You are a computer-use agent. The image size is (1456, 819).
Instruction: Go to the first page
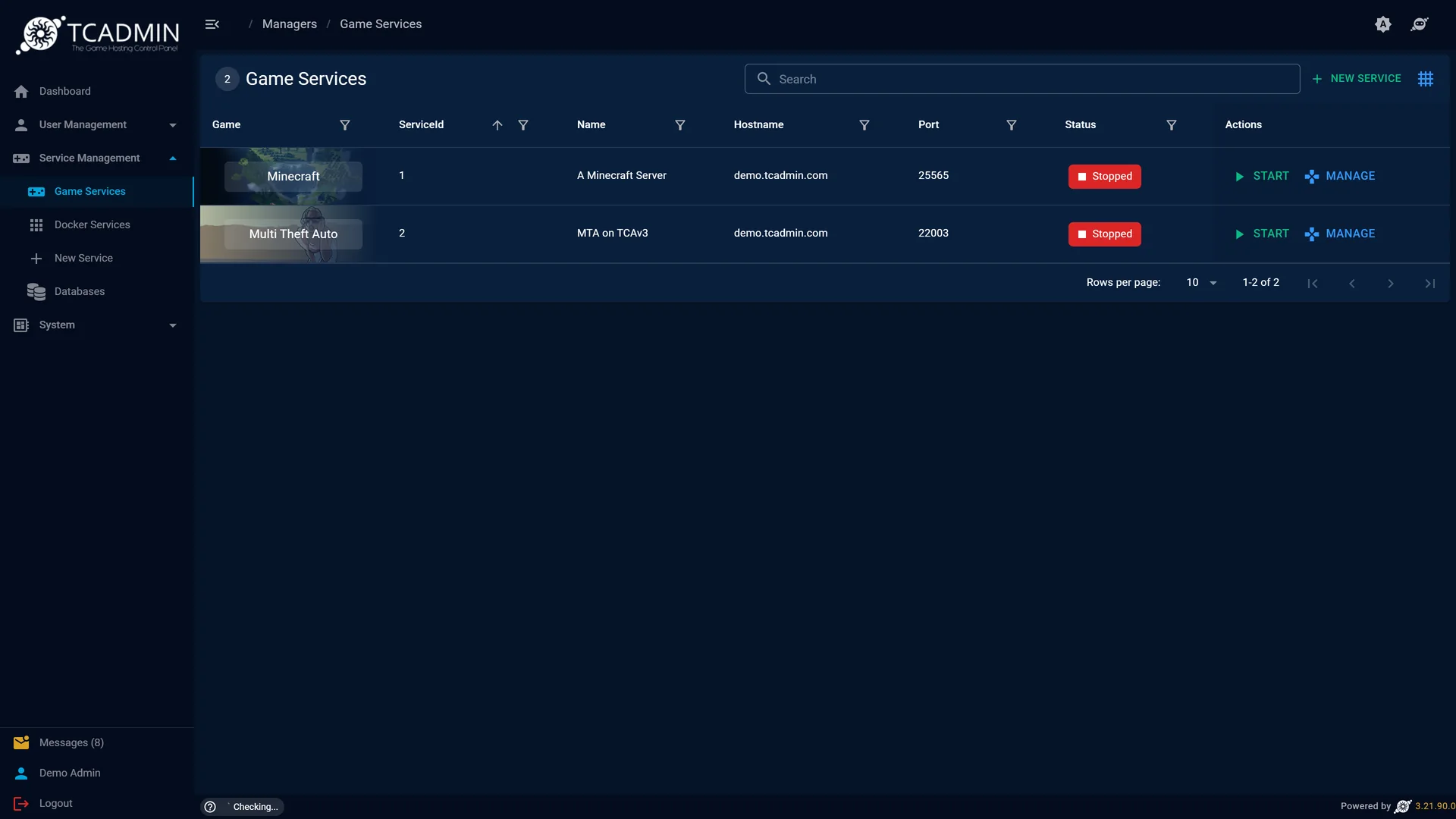point(1313,284)
